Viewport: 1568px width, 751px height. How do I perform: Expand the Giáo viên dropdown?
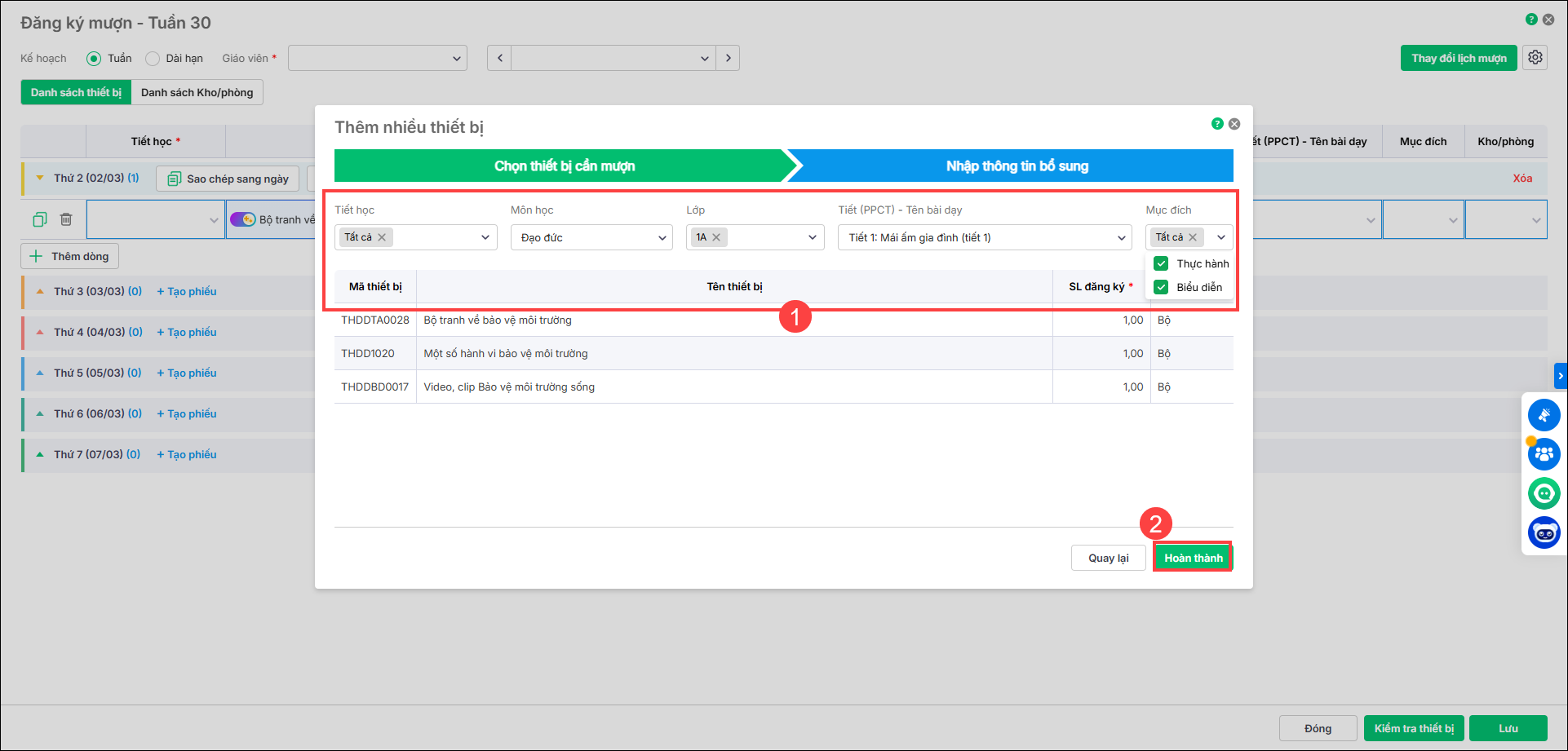tap(377, 58)
